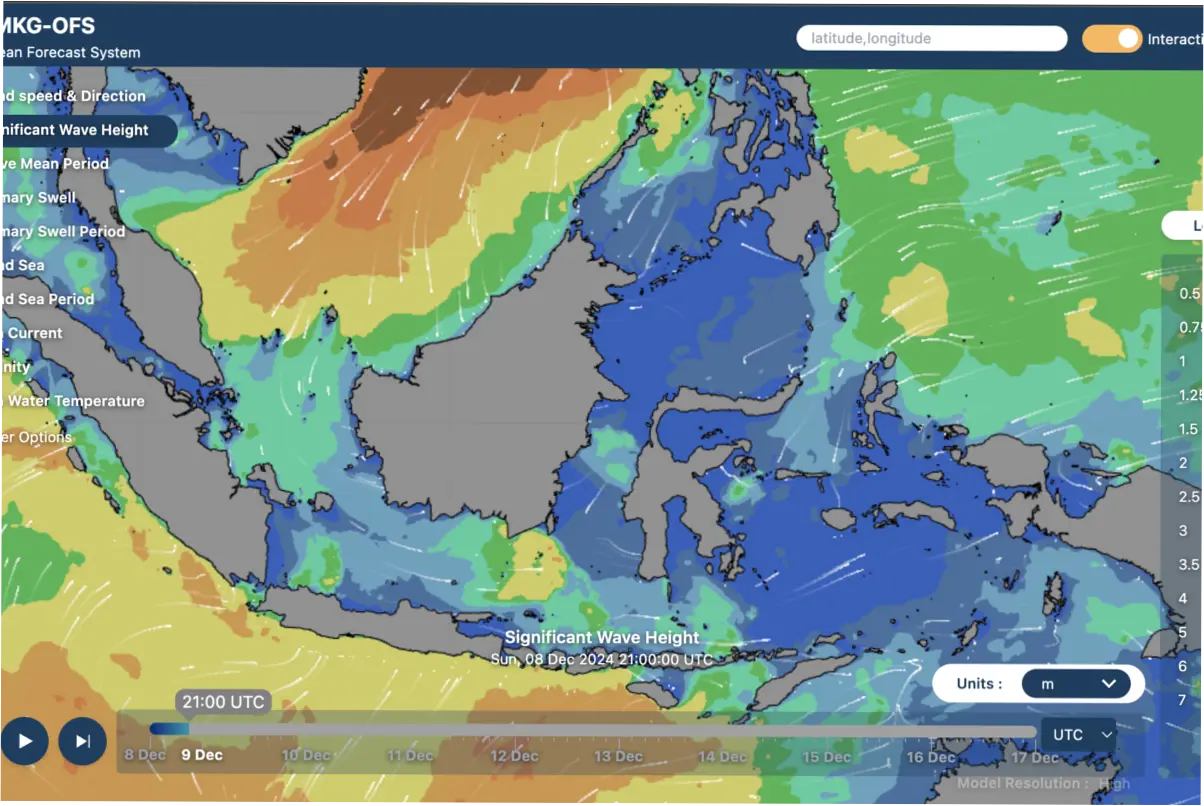This screenshot has width=1204, height=806.
Task: Click Model Resolution High label
Action: (1043, 784)
